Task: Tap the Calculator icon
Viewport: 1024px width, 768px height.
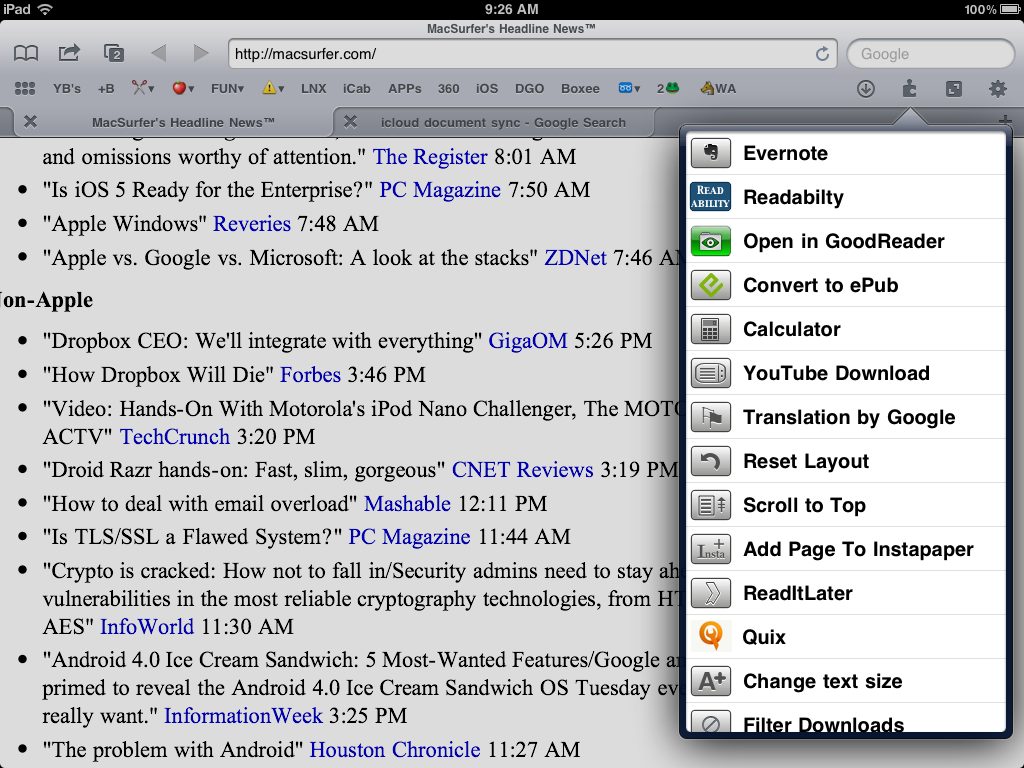Action: (x=711, y=329)
